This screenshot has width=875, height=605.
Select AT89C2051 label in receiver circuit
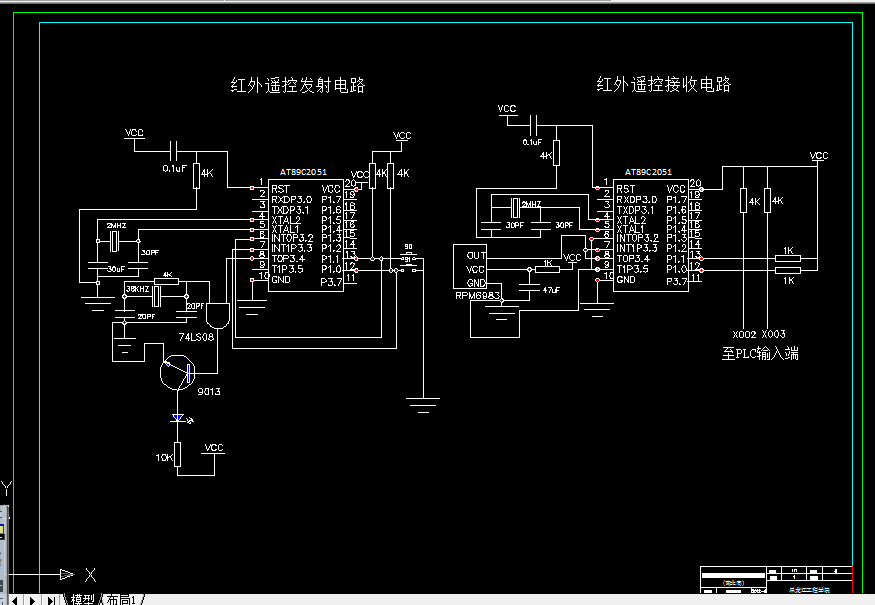tap(648, 172)
